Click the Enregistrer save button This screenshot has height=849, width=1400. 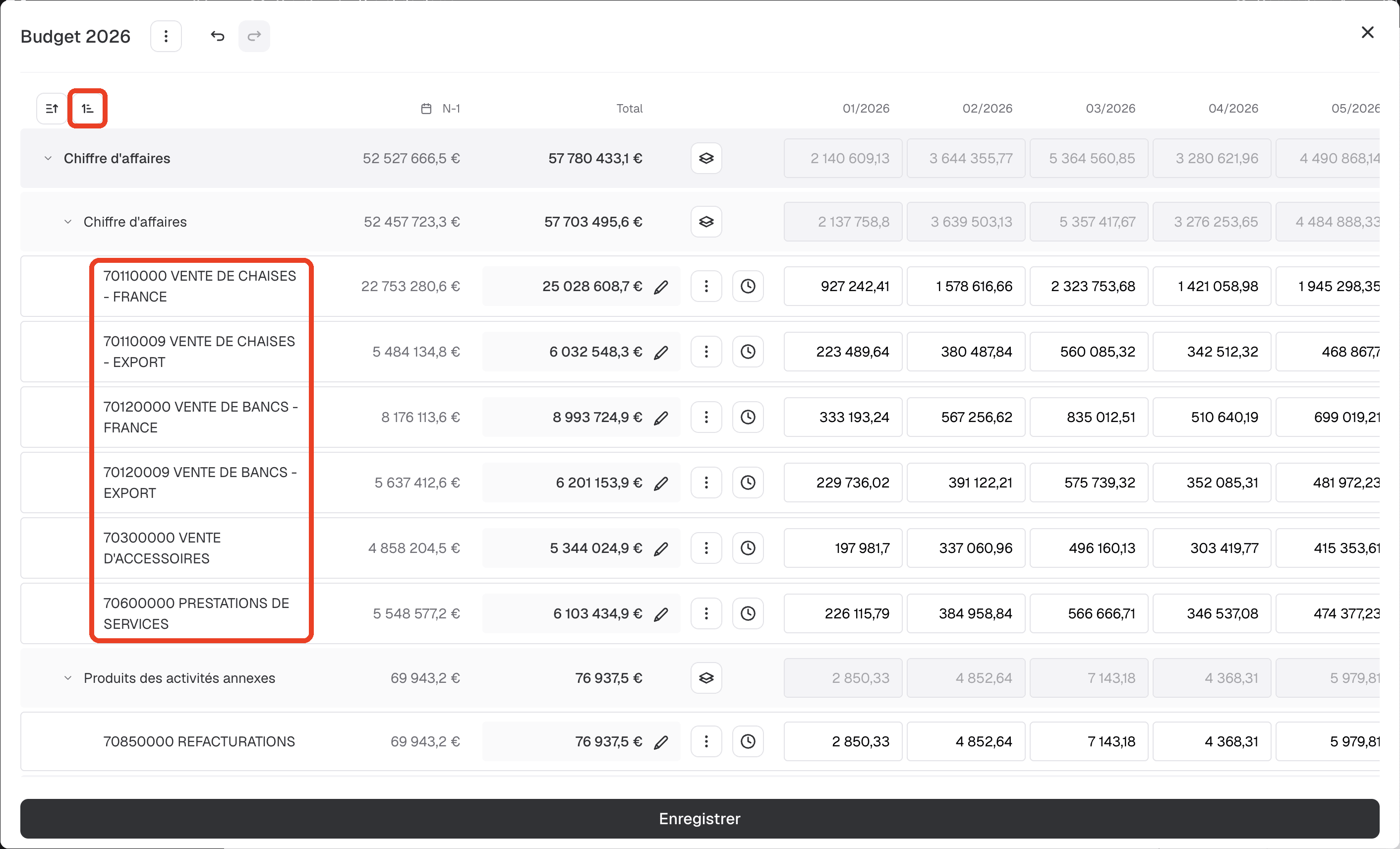coord(700,819)
